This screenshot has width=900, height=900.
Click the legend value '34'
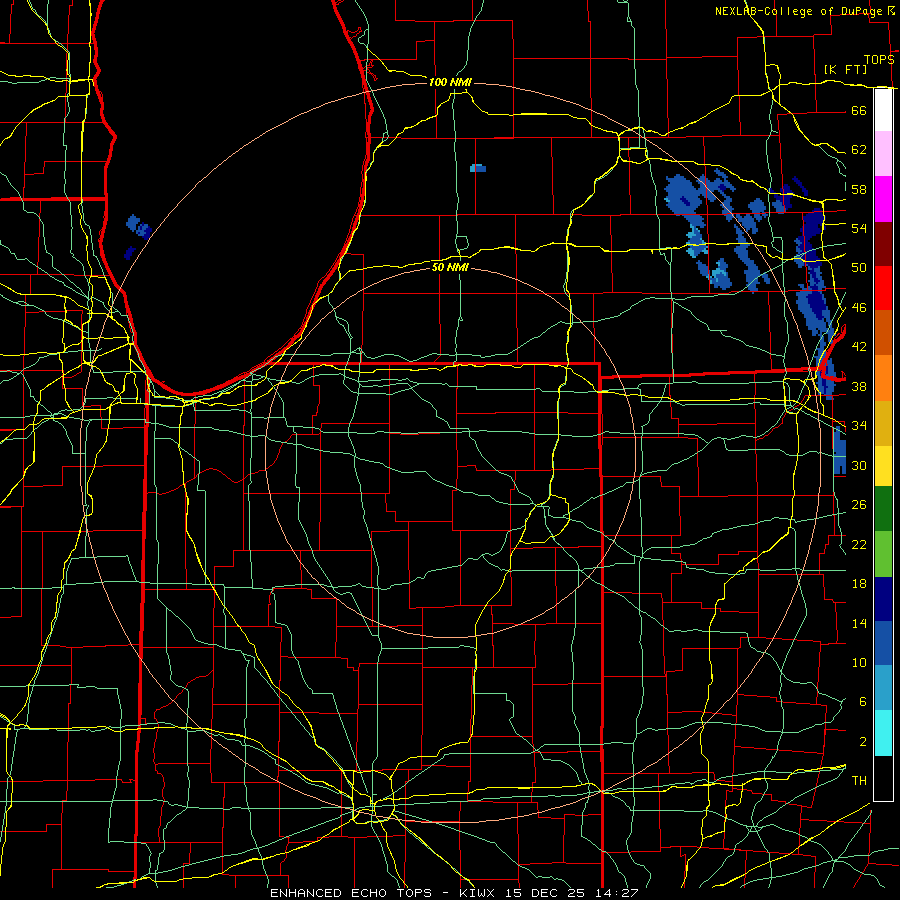(x=859, y=425)
